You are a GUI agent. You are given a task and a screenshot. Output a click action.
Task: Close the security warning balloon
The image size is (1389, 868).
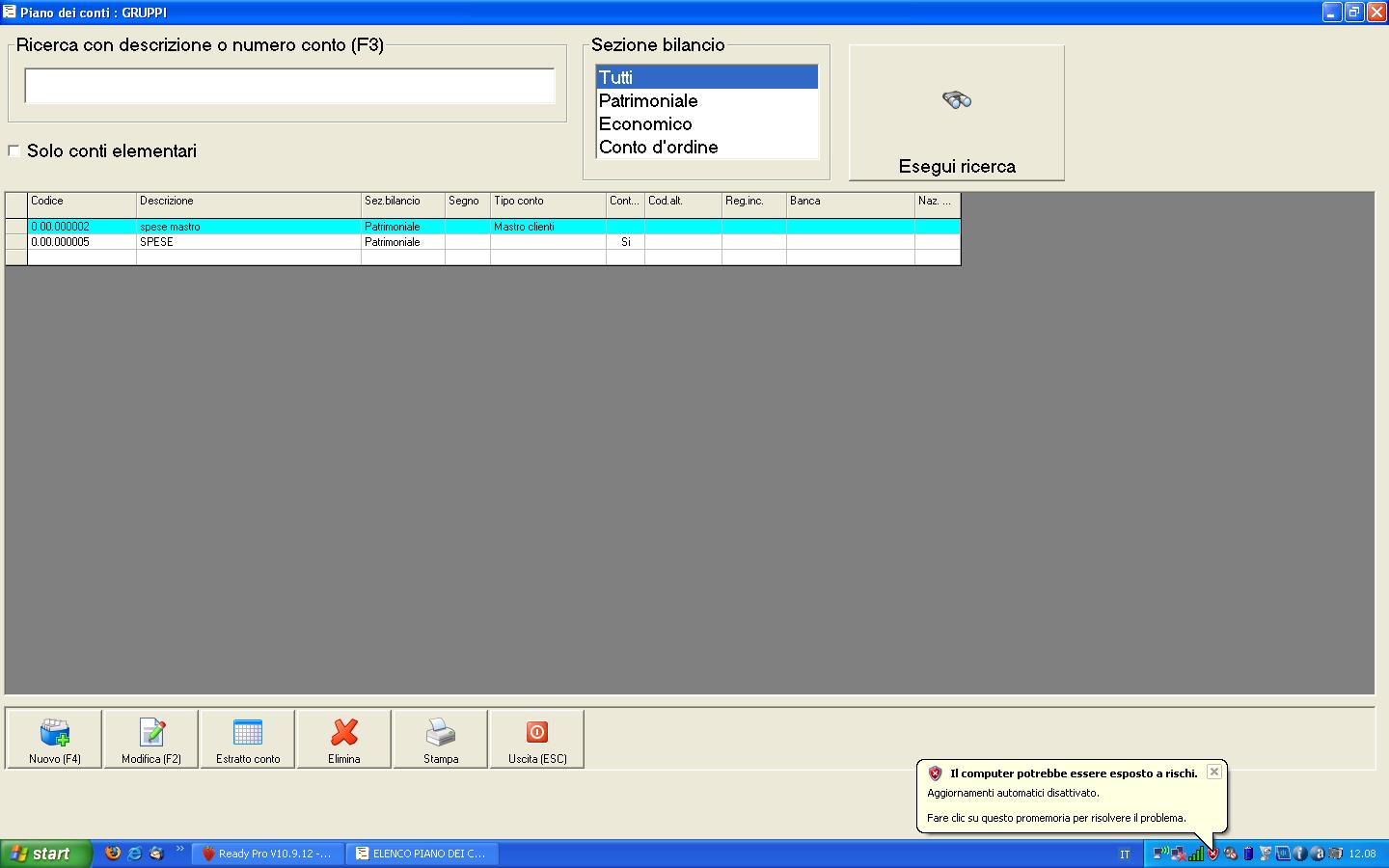click(x=1214, y=772)
